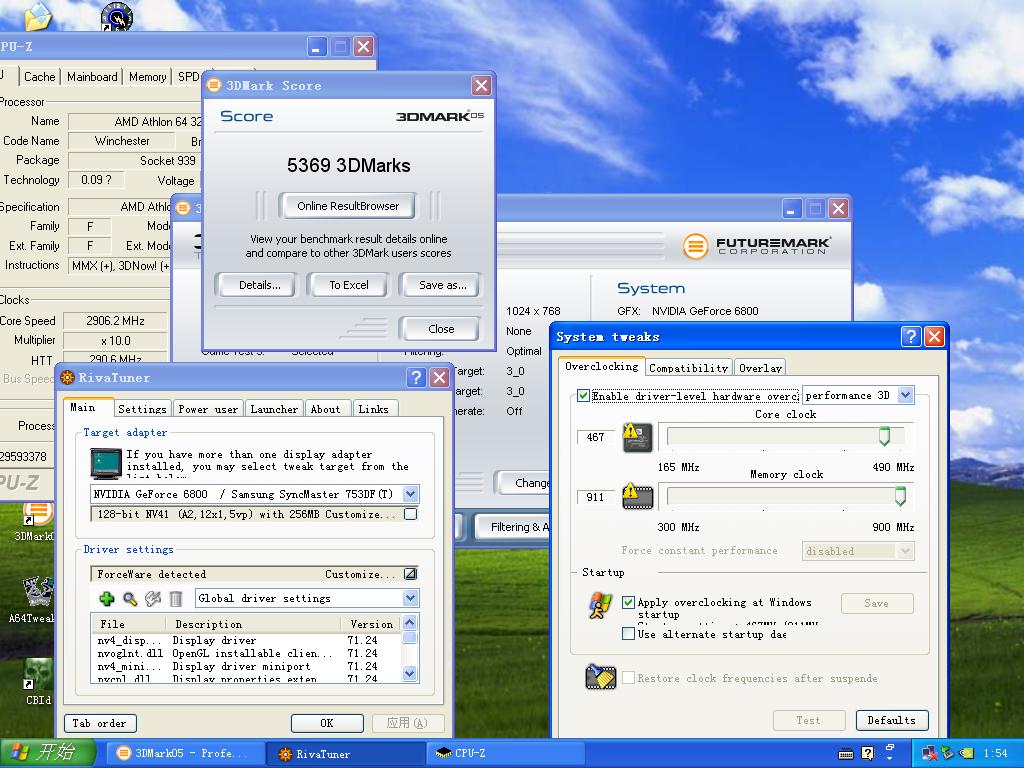This screenshot has height=768, width=1024.
Task: Click the ForceWare Customize arrow icon
Action: pyautogui.click(x=410, y=574)
